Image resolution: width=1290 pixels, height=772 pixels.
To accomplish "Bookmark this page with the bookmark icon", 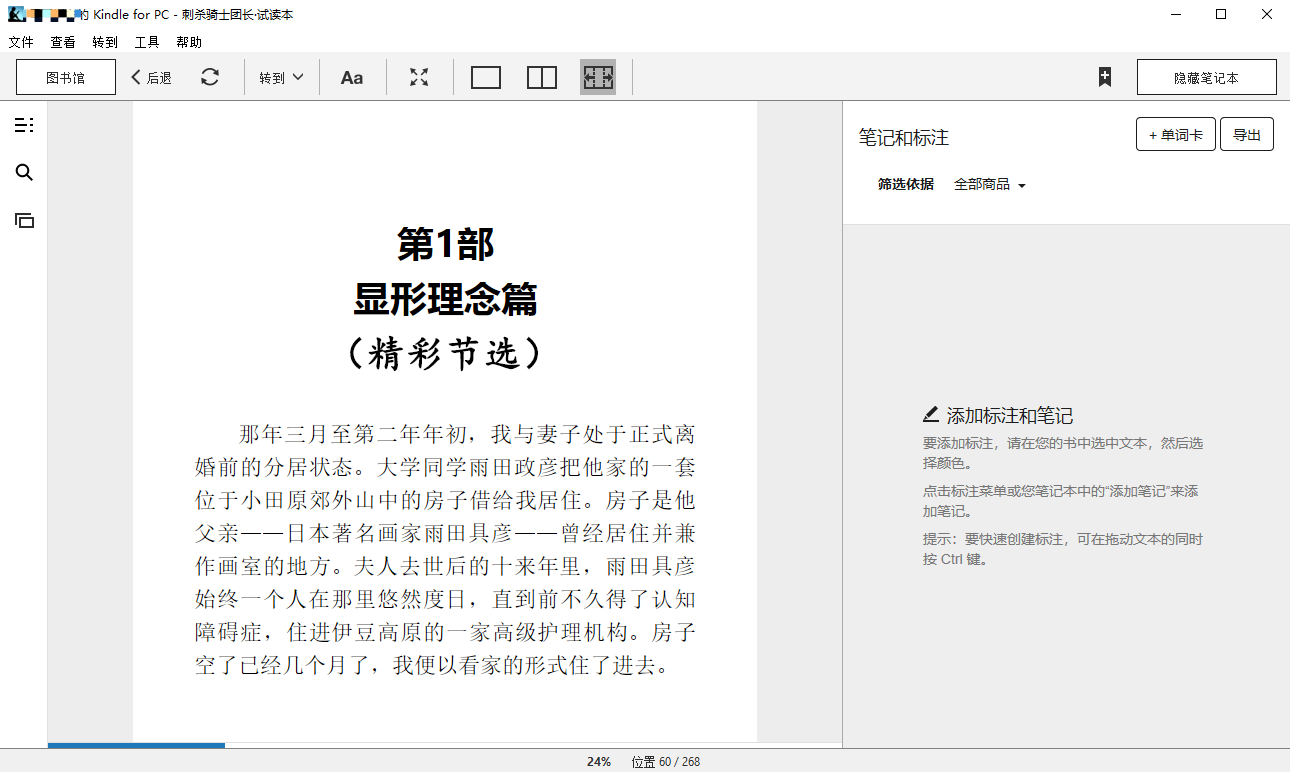I will [1105, 77].
